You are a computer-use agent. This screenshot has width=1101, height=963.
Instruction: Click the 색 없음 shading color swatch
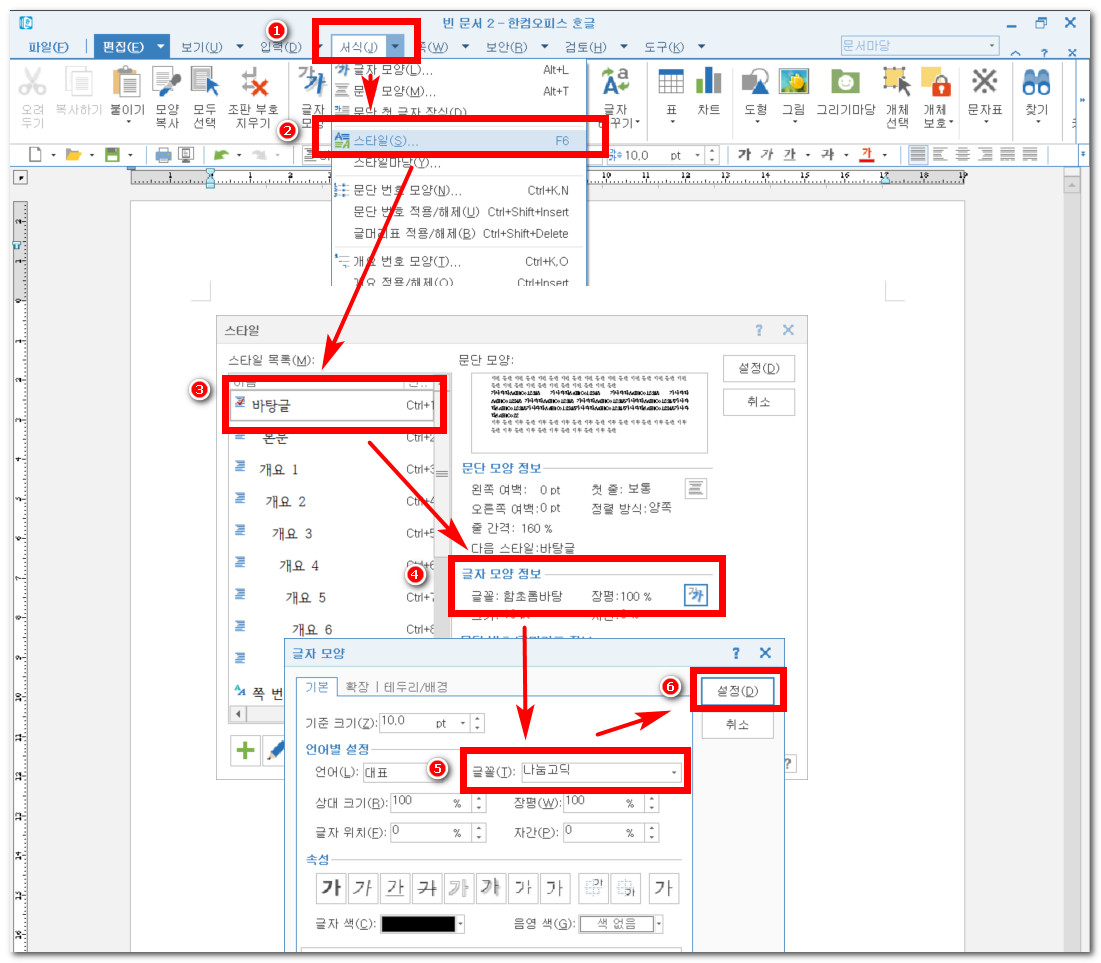tap(617, 924)
